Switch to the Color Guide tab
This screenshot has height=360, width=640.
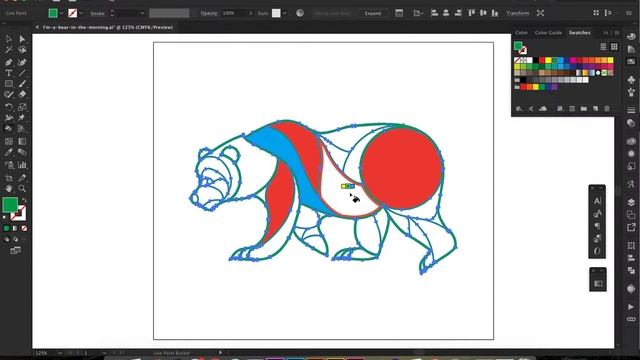click(x=548, y=33)
